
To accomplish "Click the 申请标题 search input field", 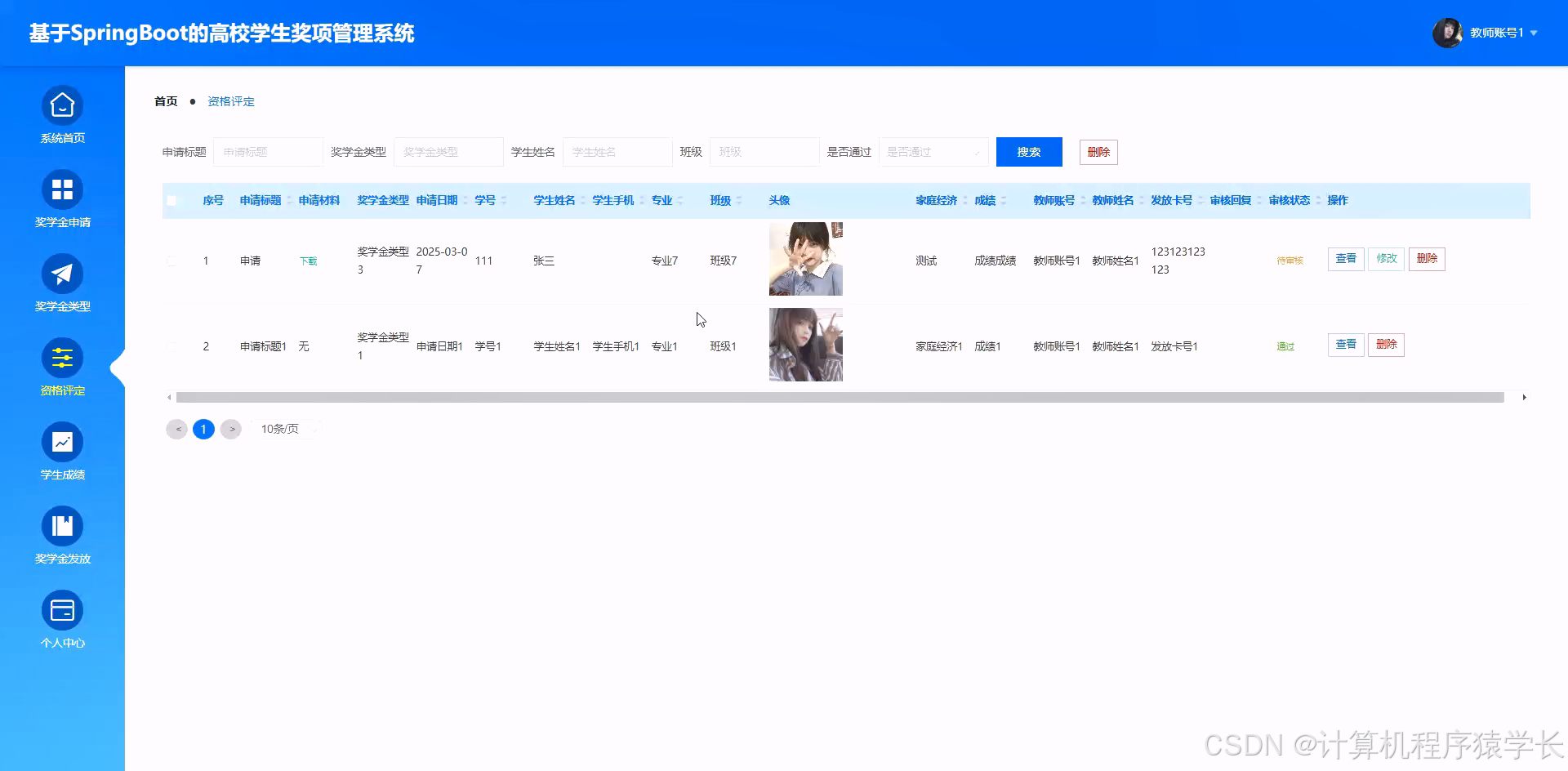I will coord(267,151).
